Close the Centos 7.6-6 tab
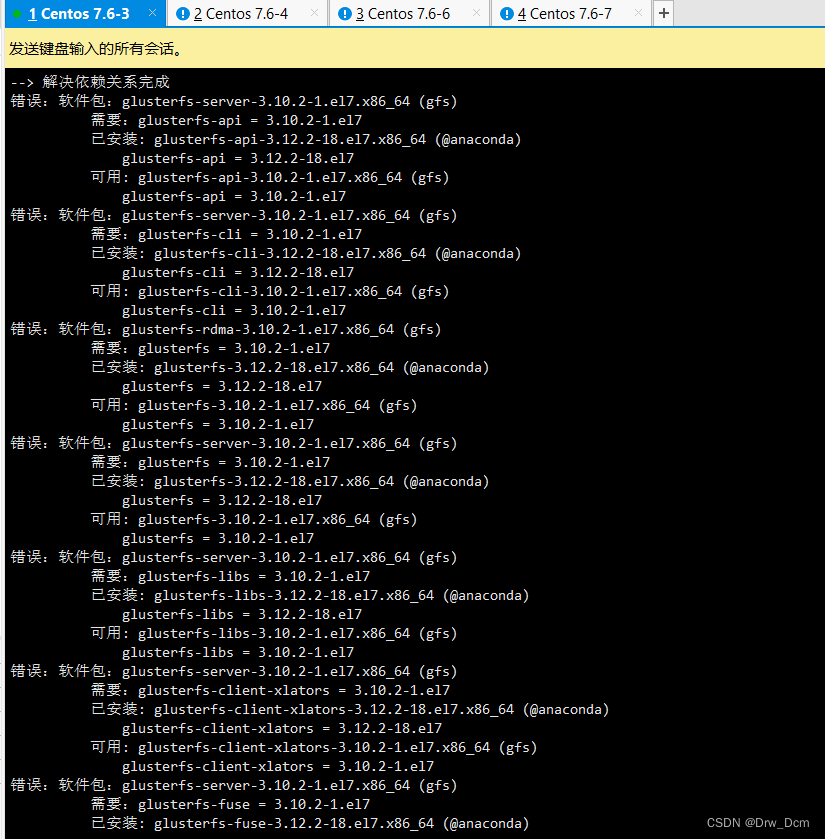This screenshot has height=839, width=825. (x=476, y=13)
